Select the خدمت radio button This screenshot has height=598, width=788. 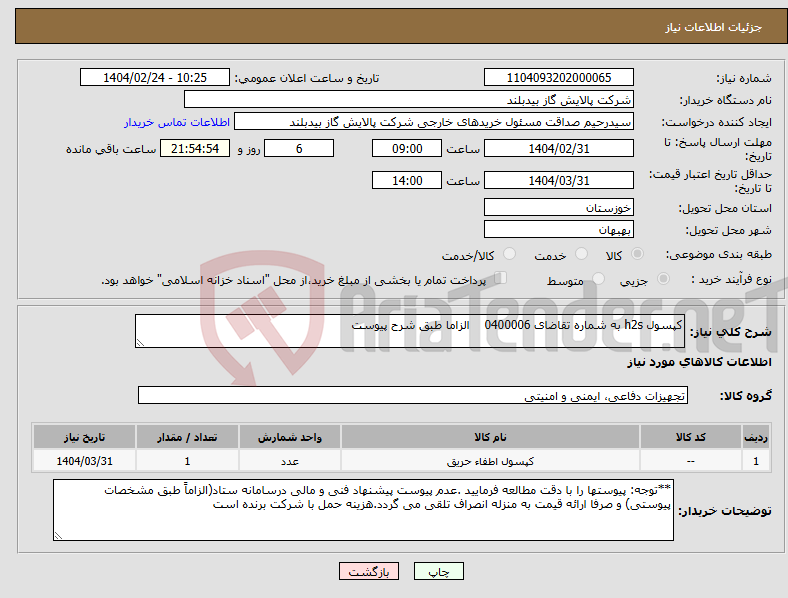tap(581, 254)
